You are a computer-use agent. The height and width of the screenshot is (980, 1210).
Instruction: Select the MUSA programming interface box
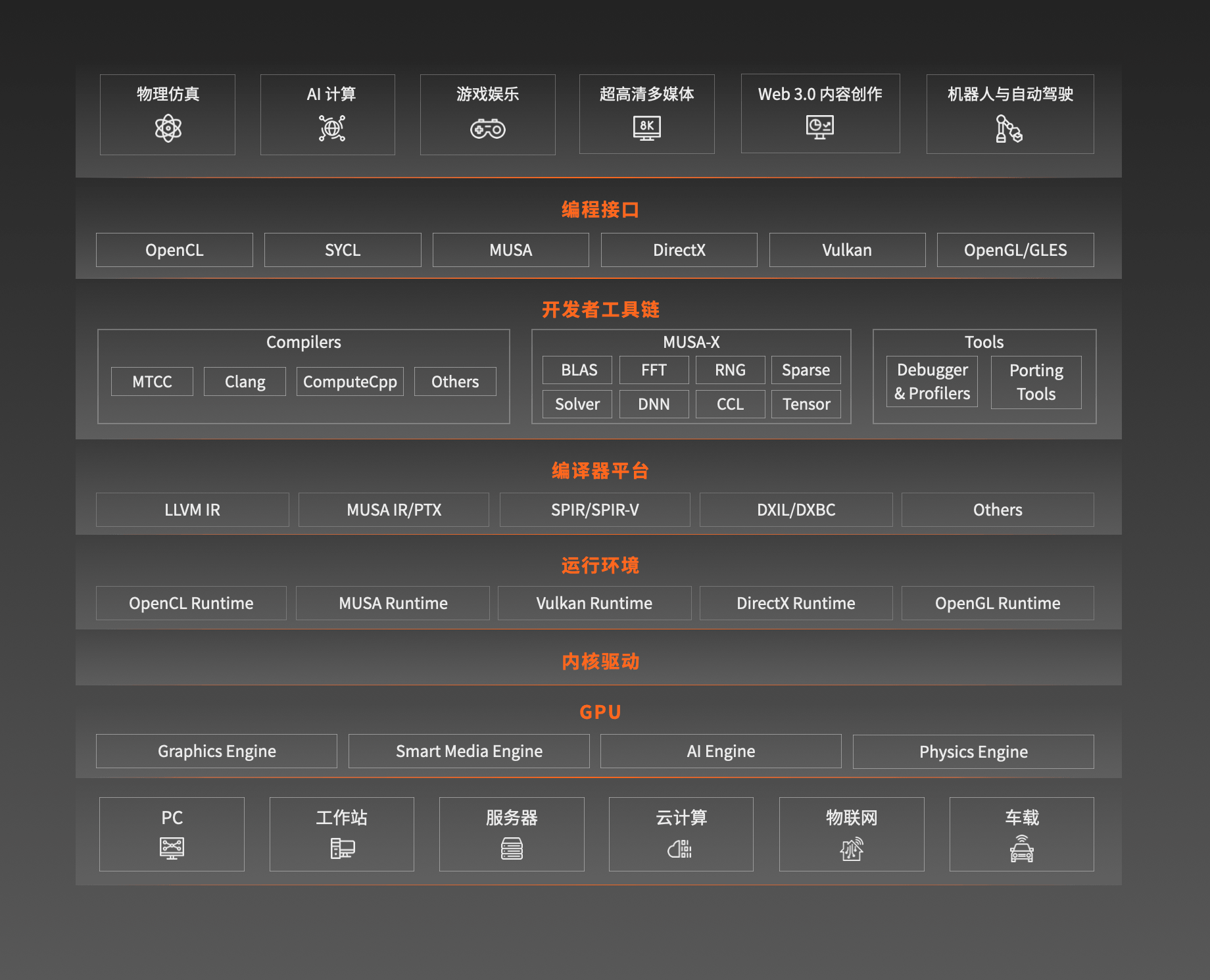[510, 250]
